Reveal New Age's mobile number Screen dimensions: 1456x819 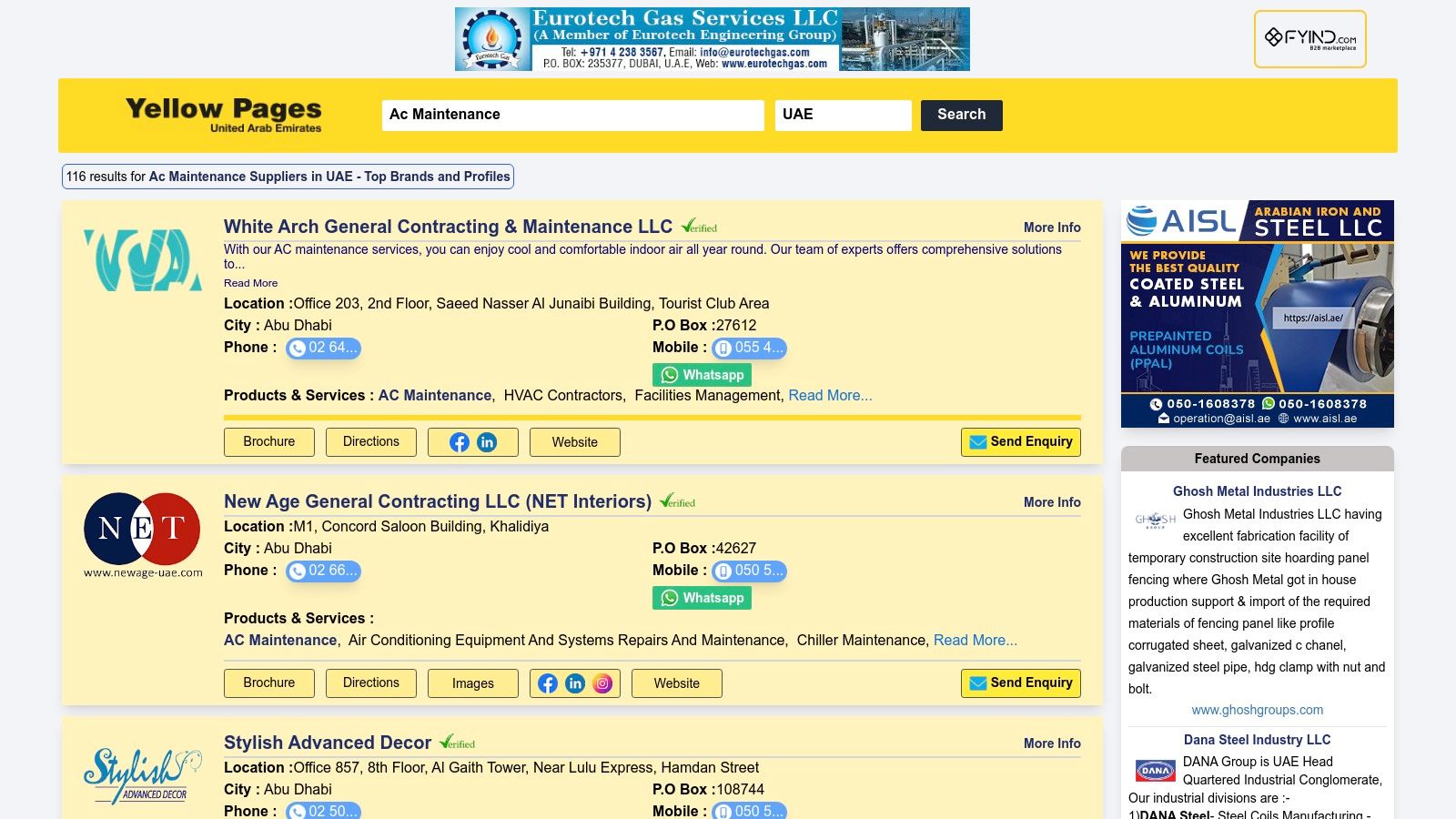pos(750,571)
